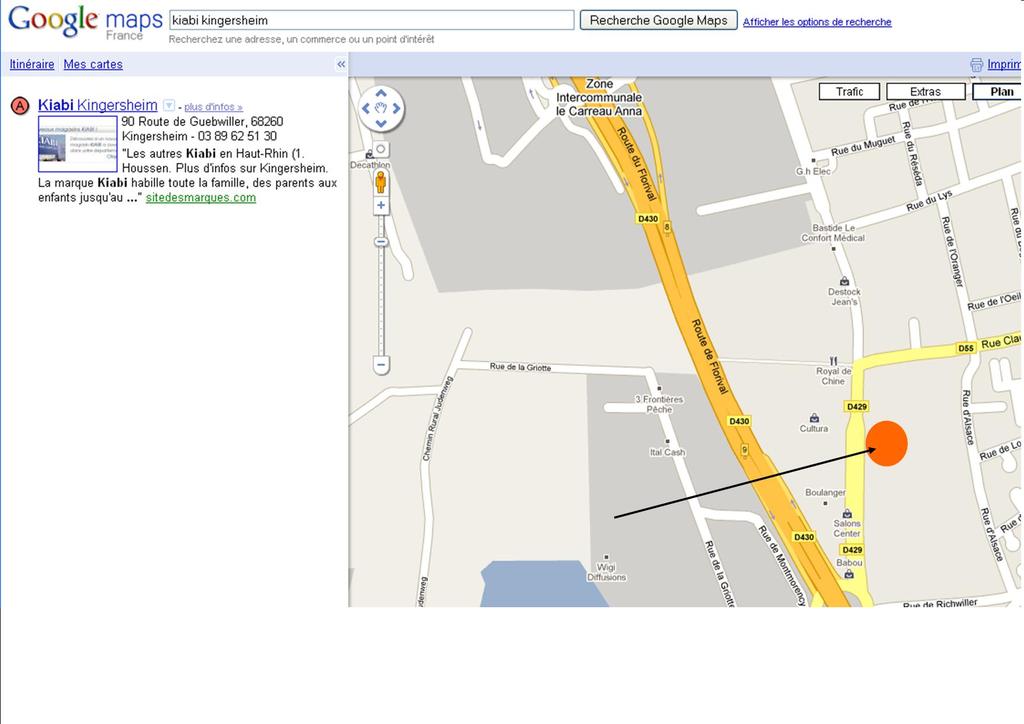Follow the sitedesmarques.com link
This screenshot has height=724, width=1024.
pos(200,198)
